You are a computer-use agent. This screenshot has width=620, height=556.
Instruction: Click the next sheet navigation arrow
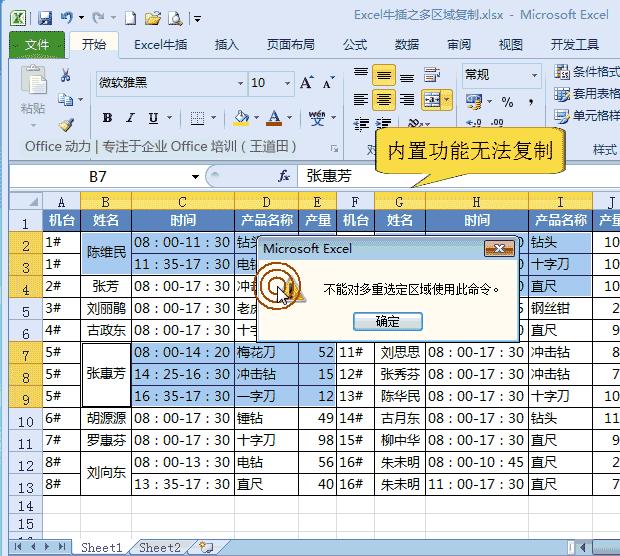[47, 547]
